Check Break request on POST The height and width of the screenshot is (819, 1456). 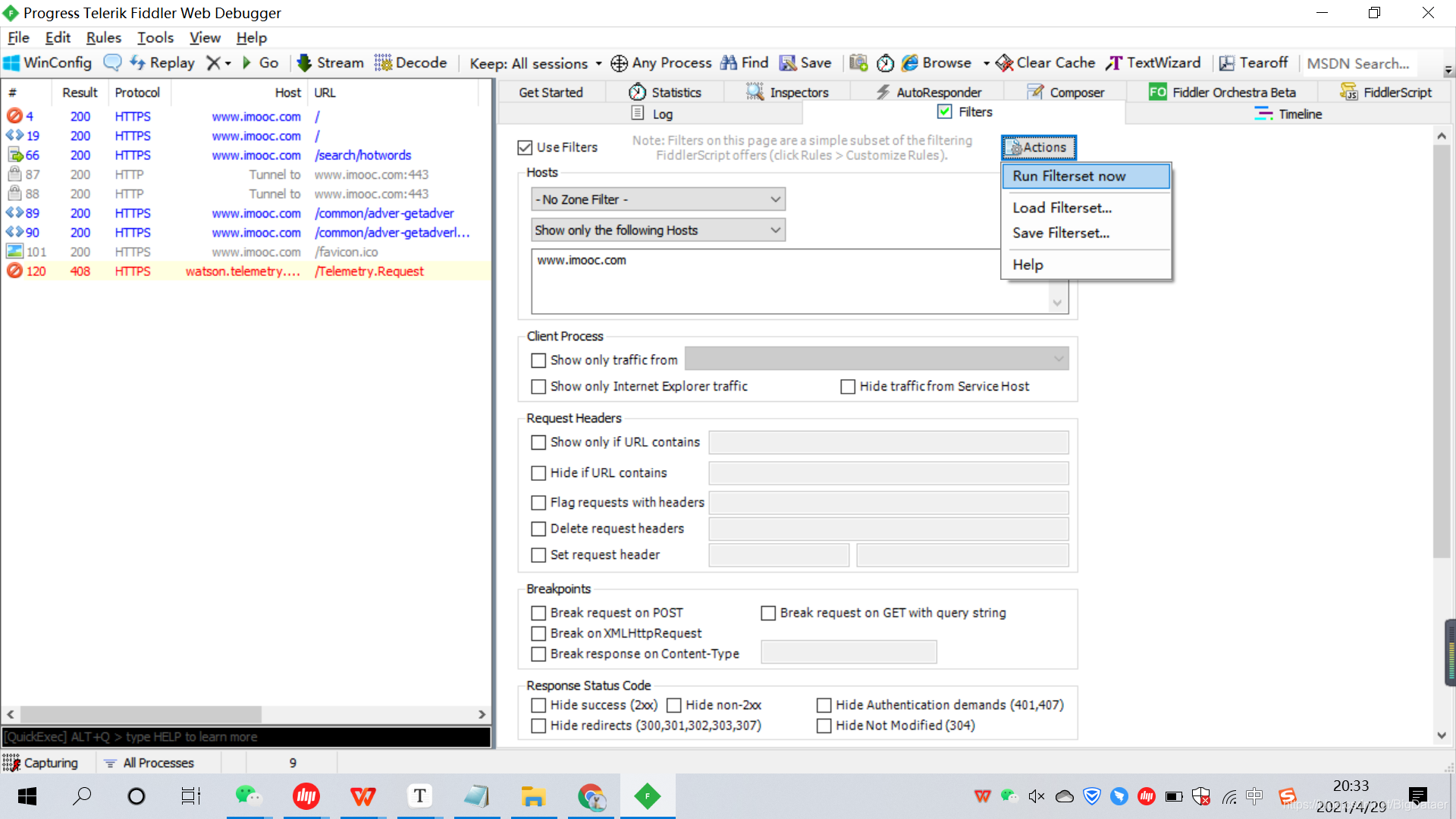(x=538, y=613)
